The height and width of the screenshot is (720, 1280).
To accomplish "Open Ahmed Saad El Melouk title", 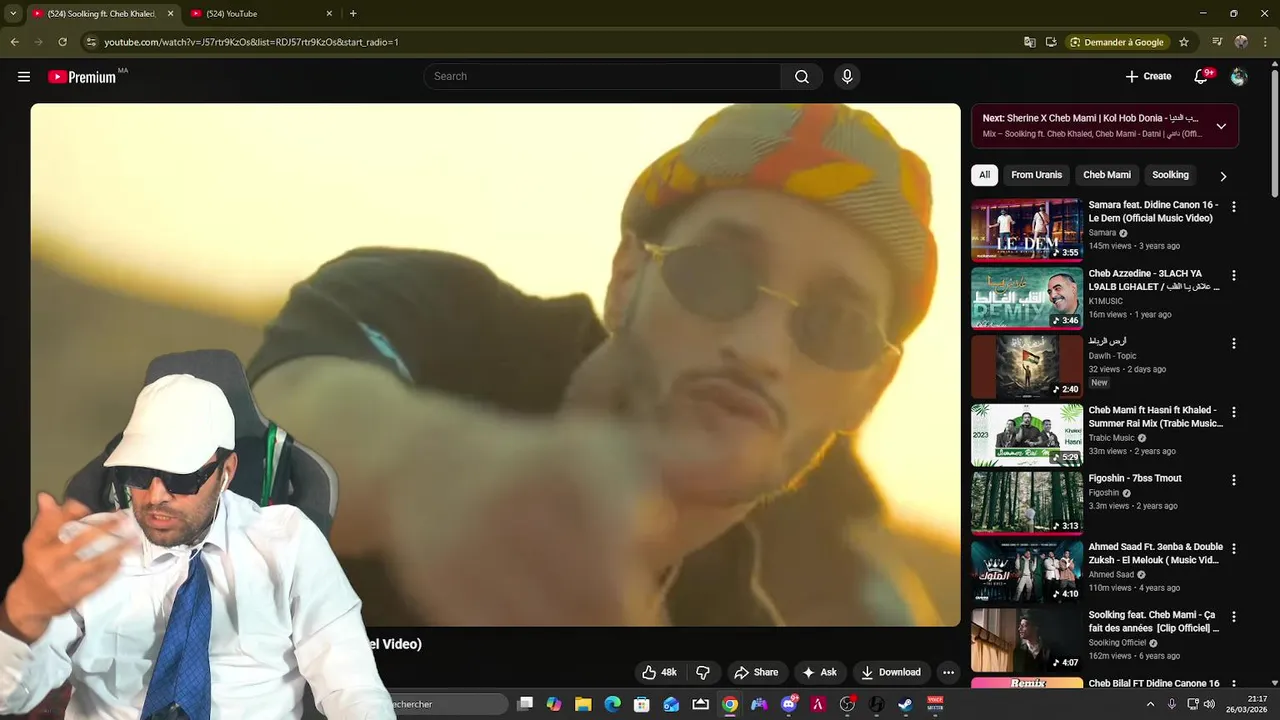I will pyautogui.click(x=1156, y=553).
